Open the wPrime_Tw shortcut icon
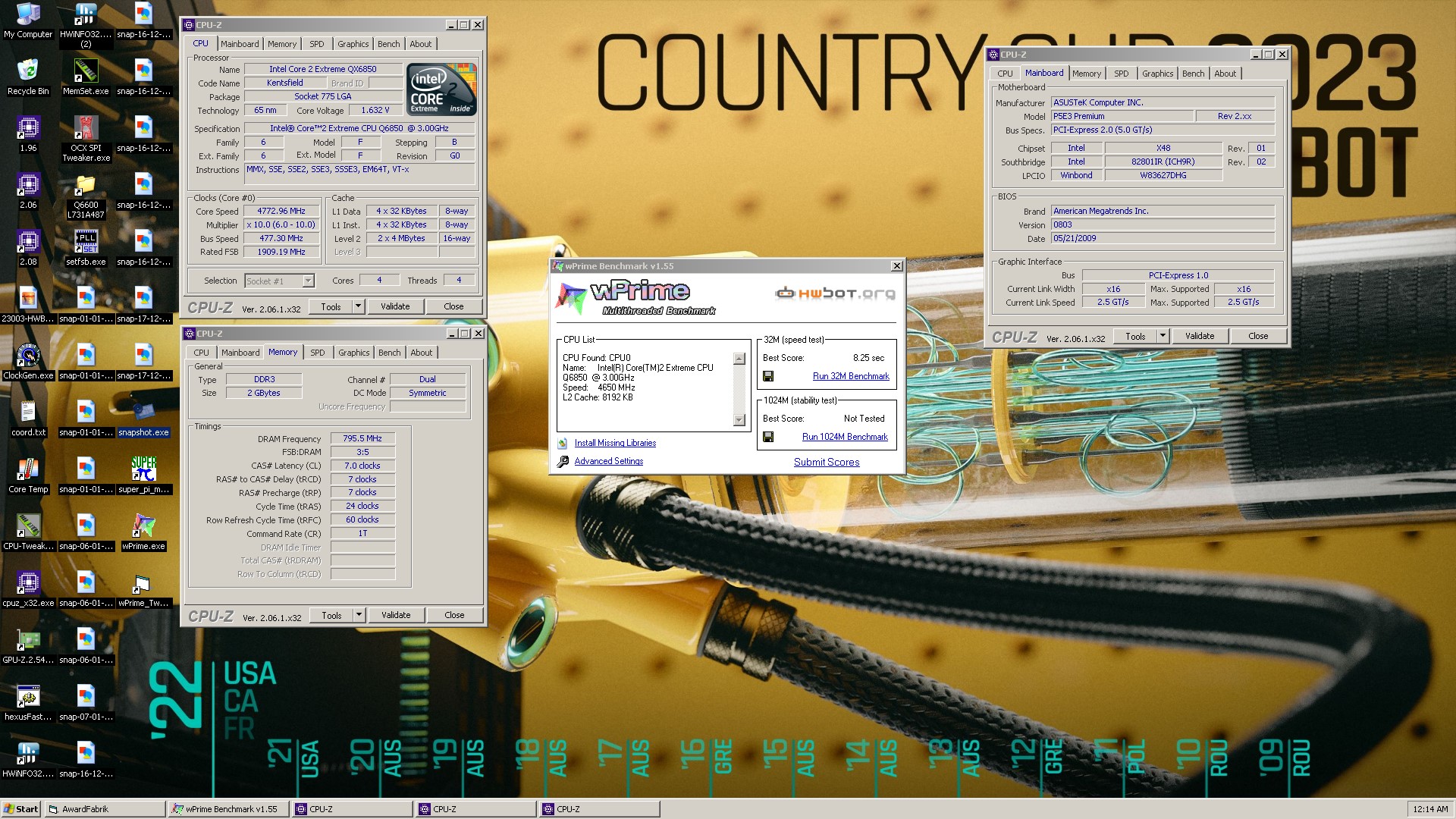The image size is (1456, 819). (x=143, y=589)
